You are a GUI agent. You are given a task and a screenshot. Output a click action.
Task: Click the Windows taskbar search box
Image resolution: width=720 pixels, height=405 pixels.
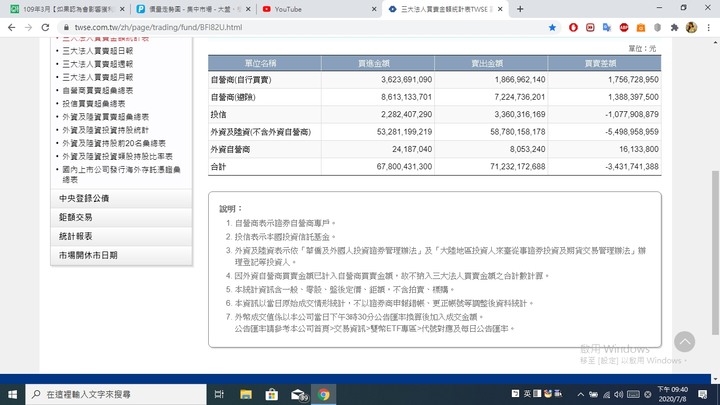pyautogui.click(x=116, y=394)
